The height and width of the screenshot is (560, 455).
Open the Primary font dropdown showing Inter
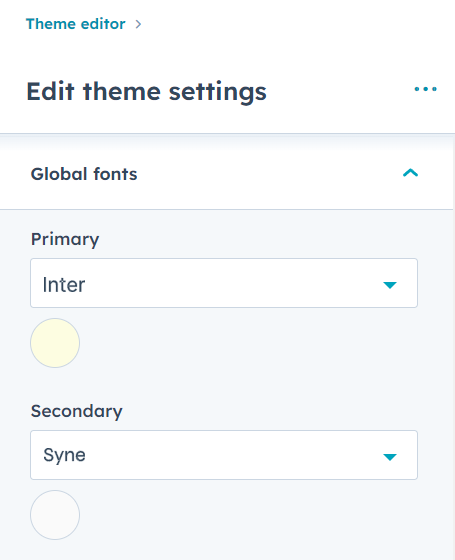224,283
